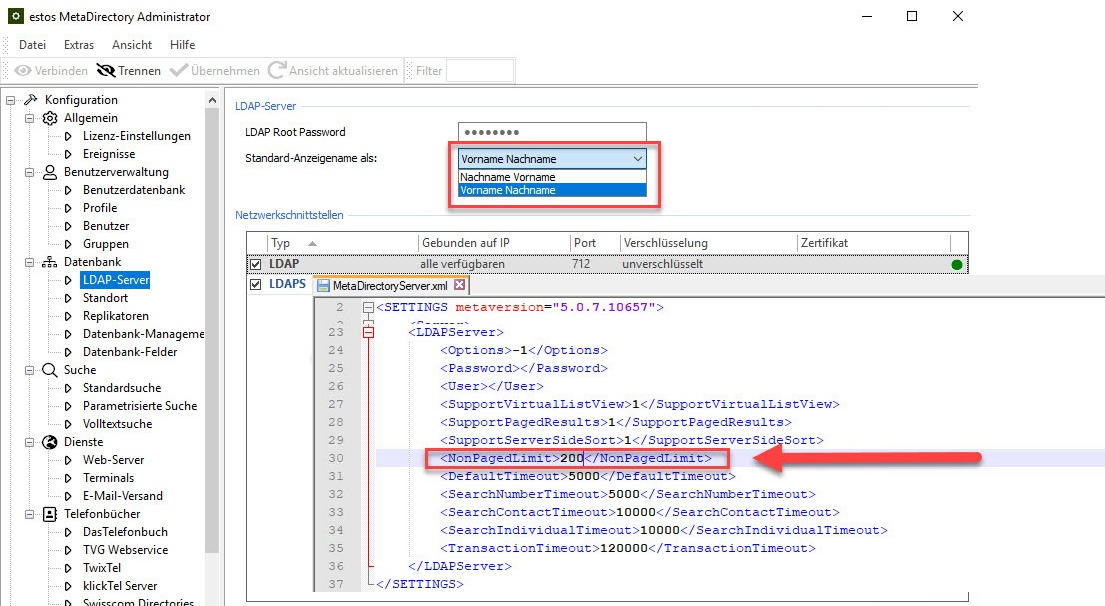
Task: Toggle the LDAP interface checkbox
Action: tap(256, 264)
